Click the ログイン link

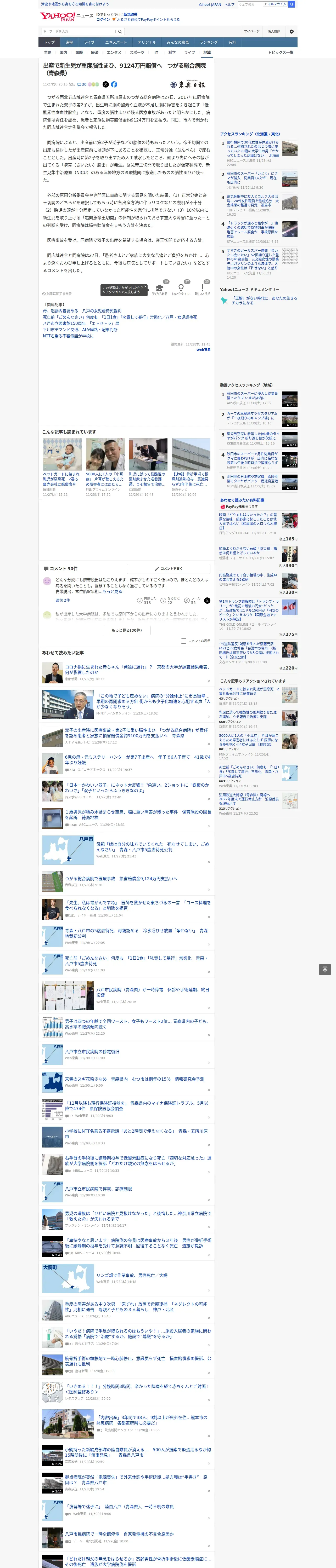(x=103, y=20)
